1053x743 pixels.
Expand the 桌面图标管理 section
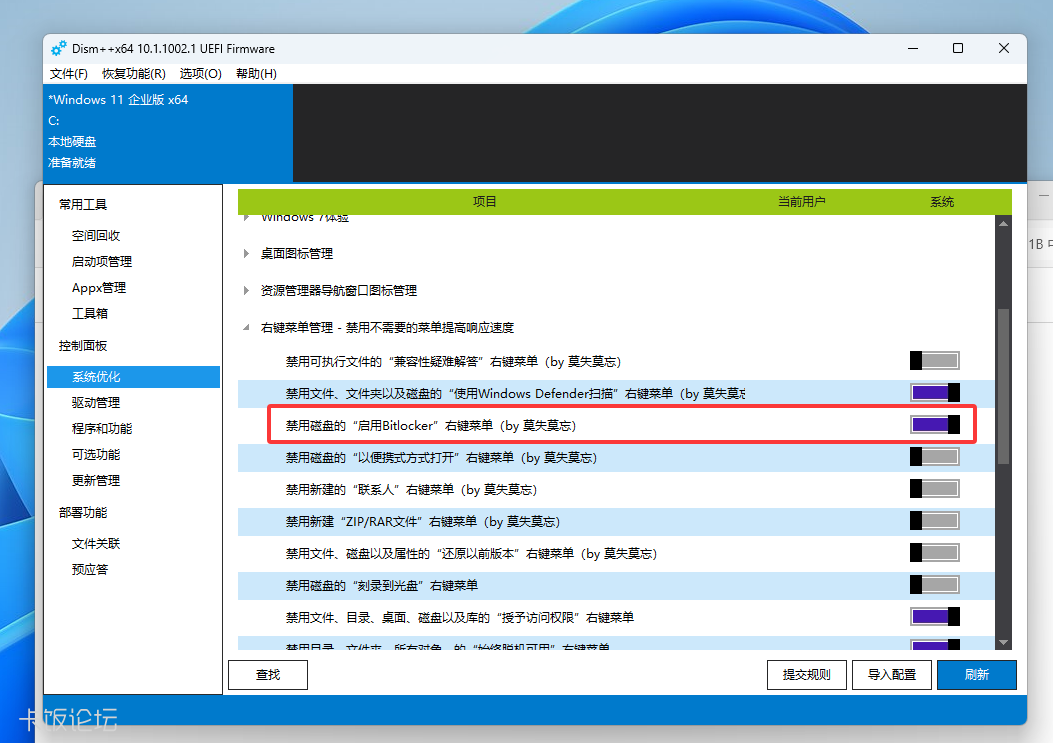coord(245,253)
